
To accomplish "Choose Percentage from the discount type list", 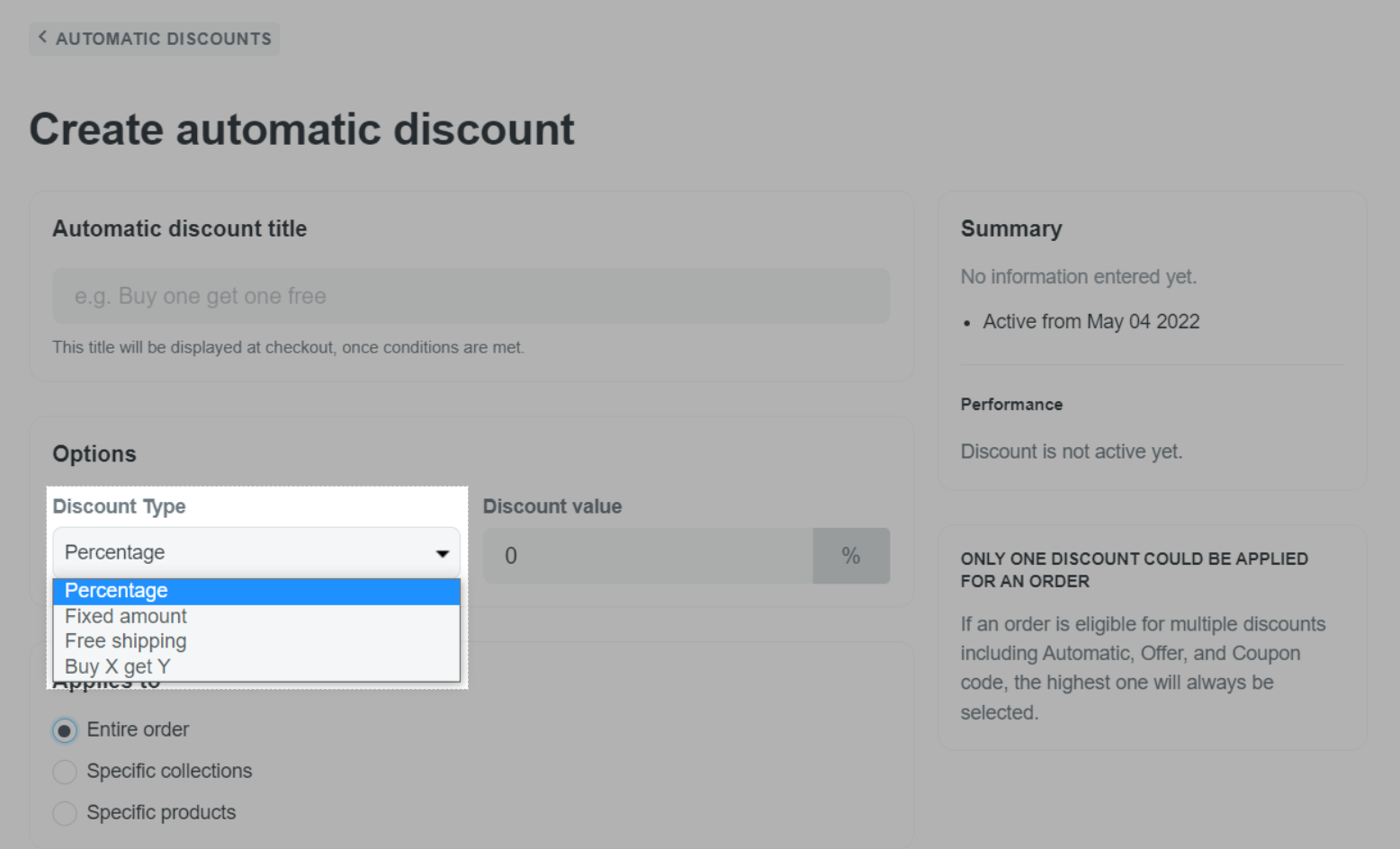I will click(x=256, y=591).
